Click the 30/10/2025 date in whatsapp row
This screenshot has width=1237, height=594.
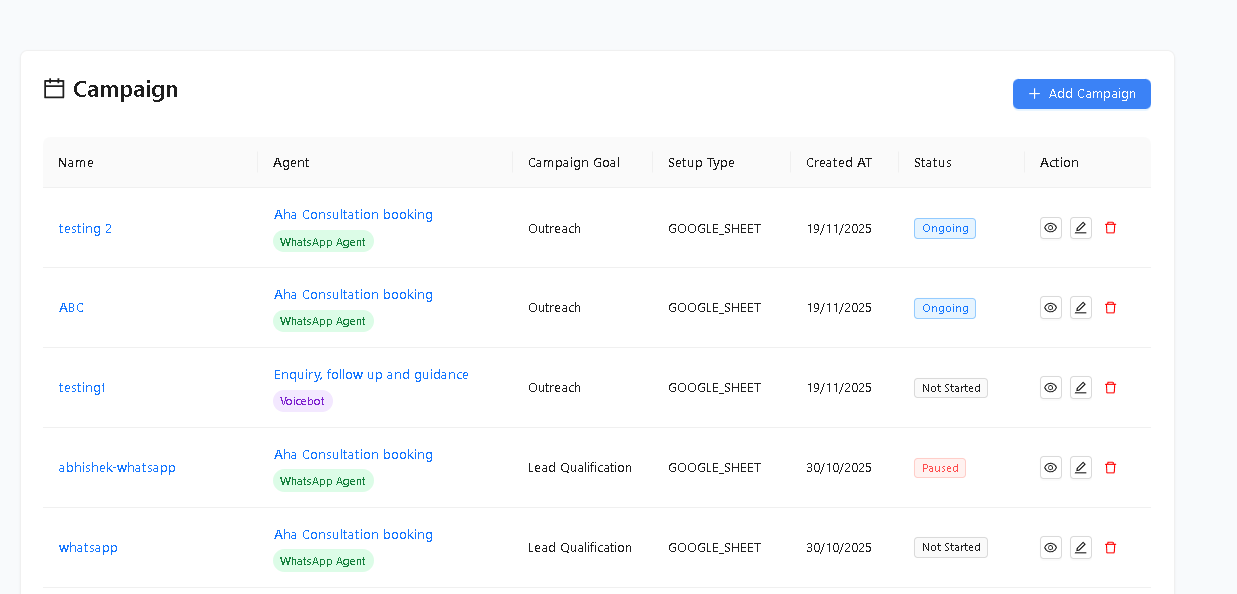(x=839, y=548)
